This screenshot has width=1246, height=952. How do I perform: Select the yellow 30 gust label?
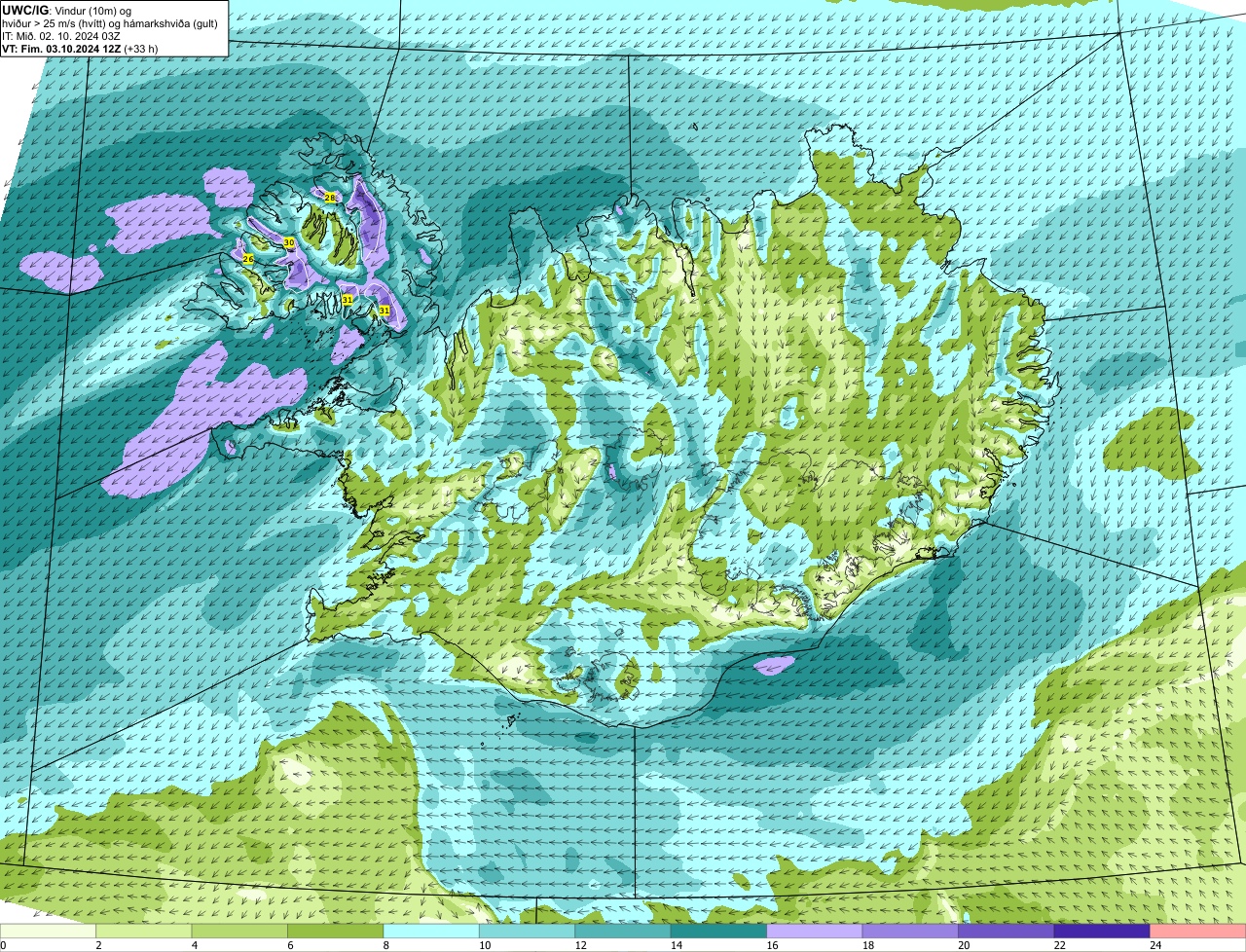289,241
